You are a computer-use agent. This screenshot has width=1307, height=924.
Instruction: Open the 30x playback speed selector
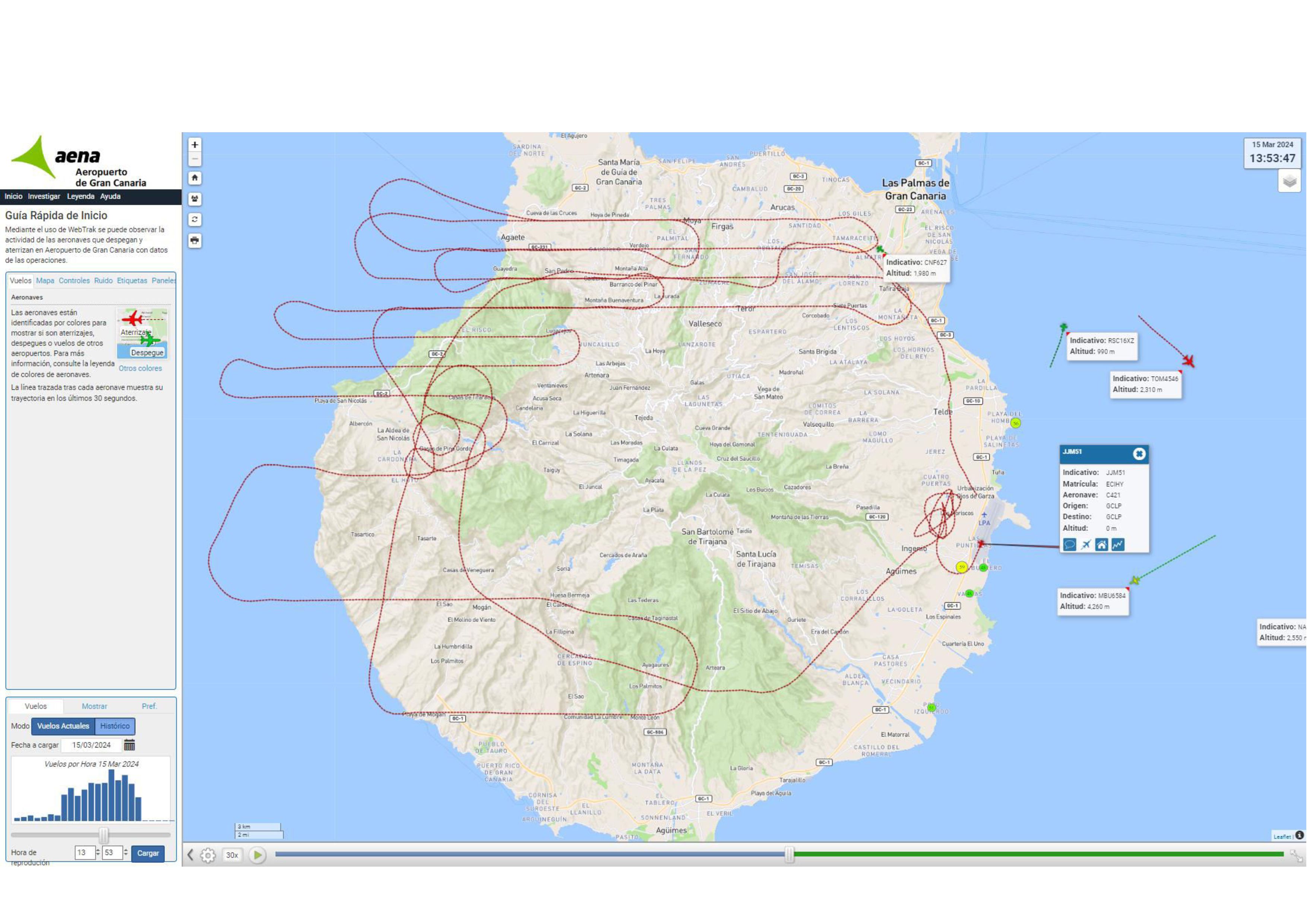point(232,855)
